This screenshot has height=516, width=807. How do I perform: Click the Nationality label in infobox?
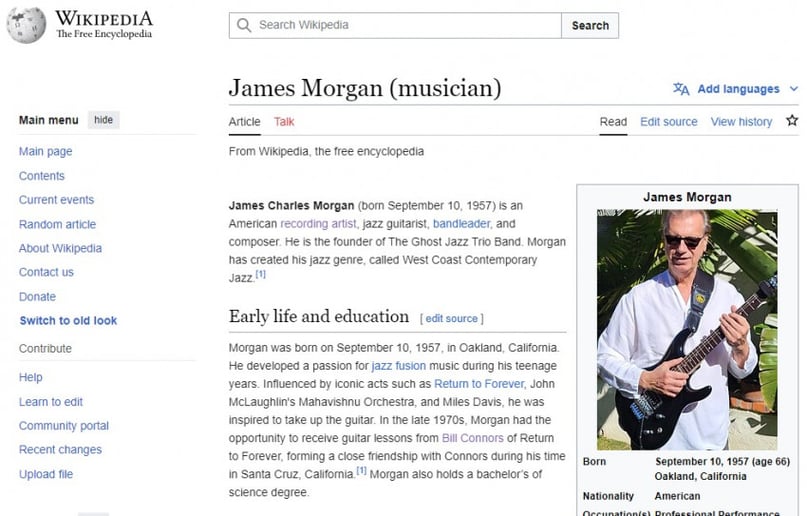(x=608, y=496)
